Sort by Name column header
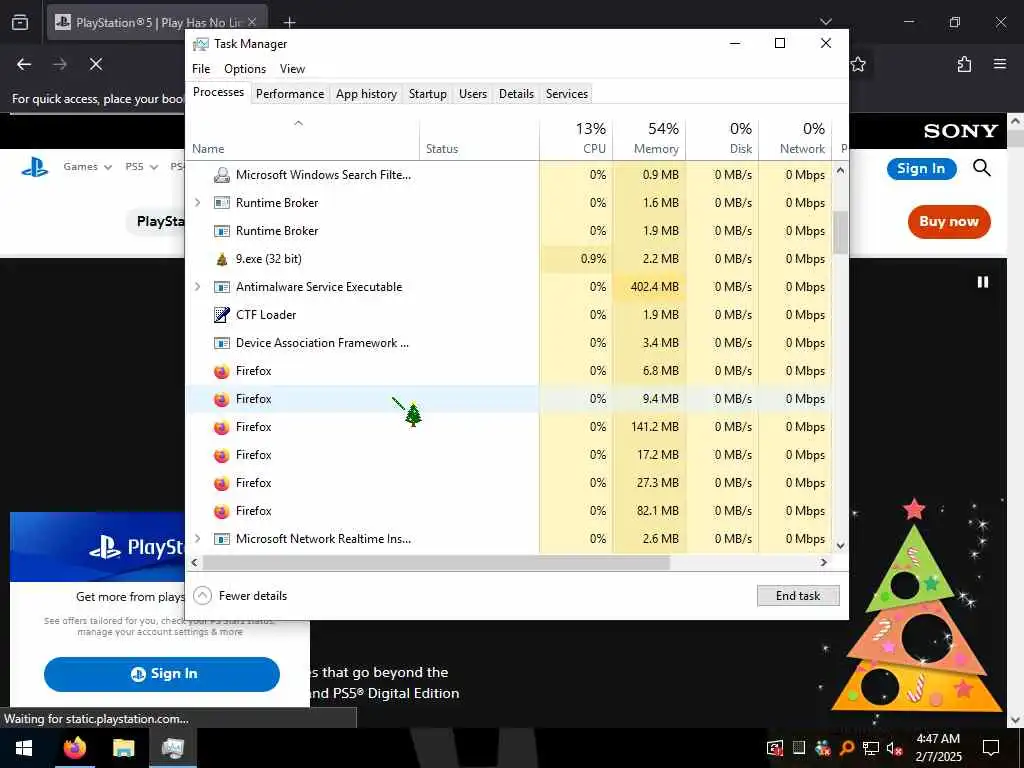 click(x=302, y=138)
